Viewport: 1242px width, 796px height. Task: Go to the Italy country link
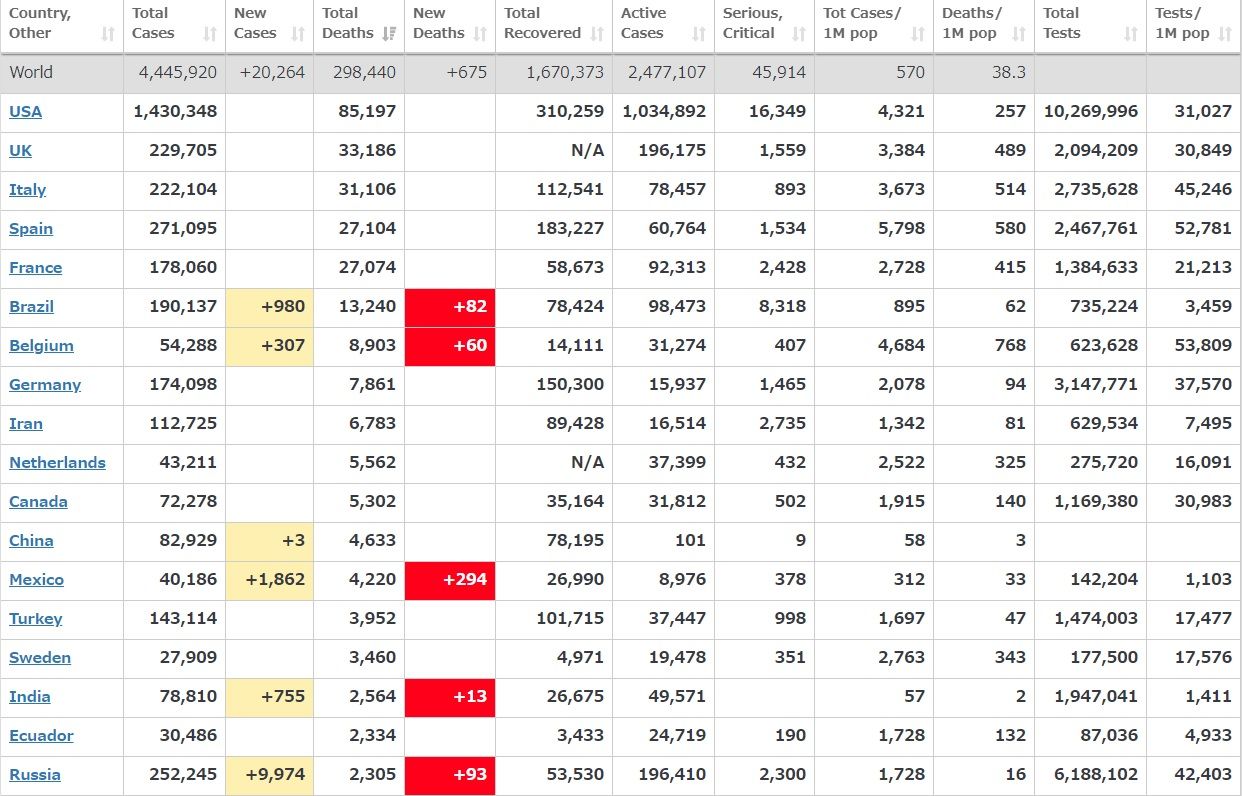click(x=28, y=189)
